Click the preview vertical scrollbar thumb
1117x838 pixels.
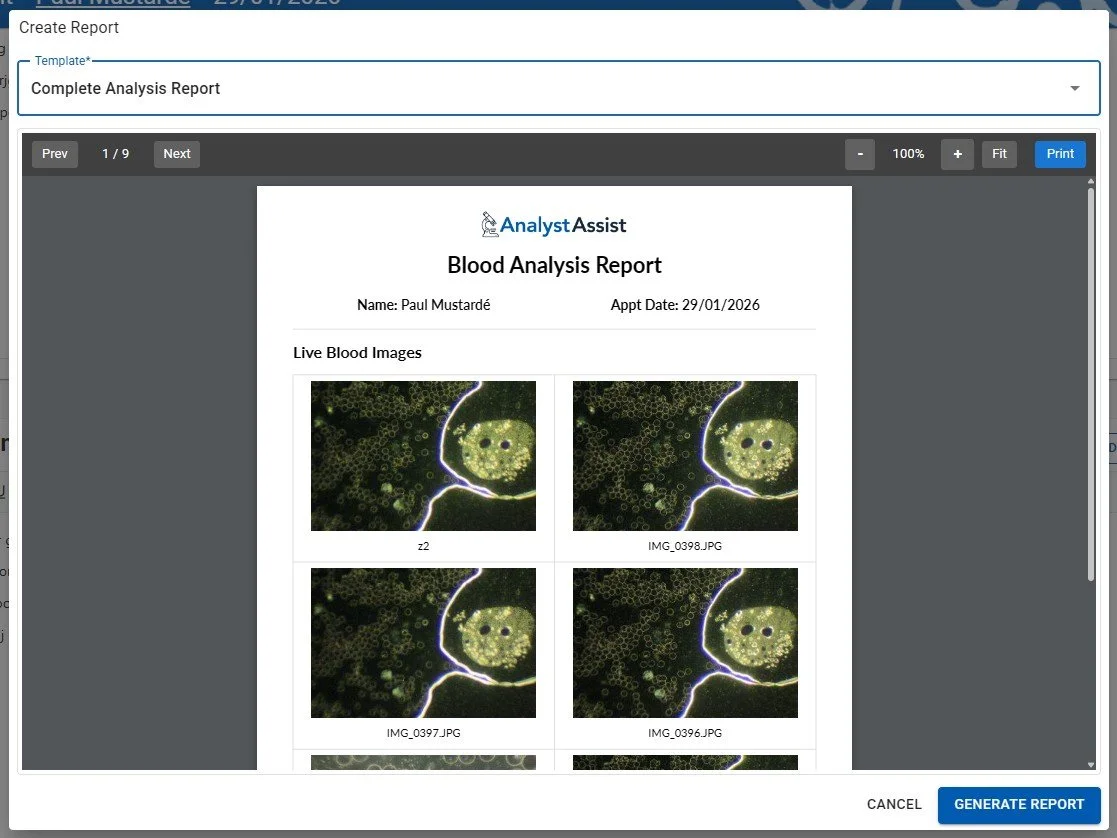[x=1091, y=385]
